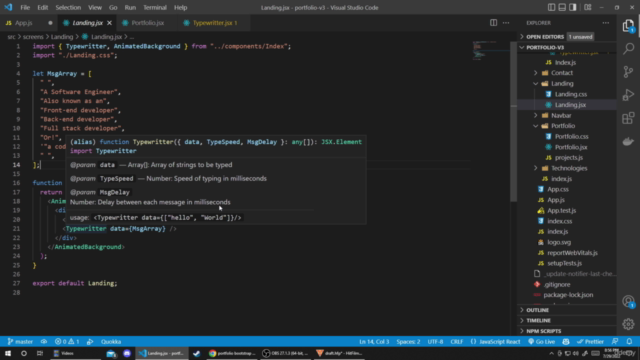Viewport: 640px width, 360px height.
Task: Click the Prettier status item
Action: 590,342
